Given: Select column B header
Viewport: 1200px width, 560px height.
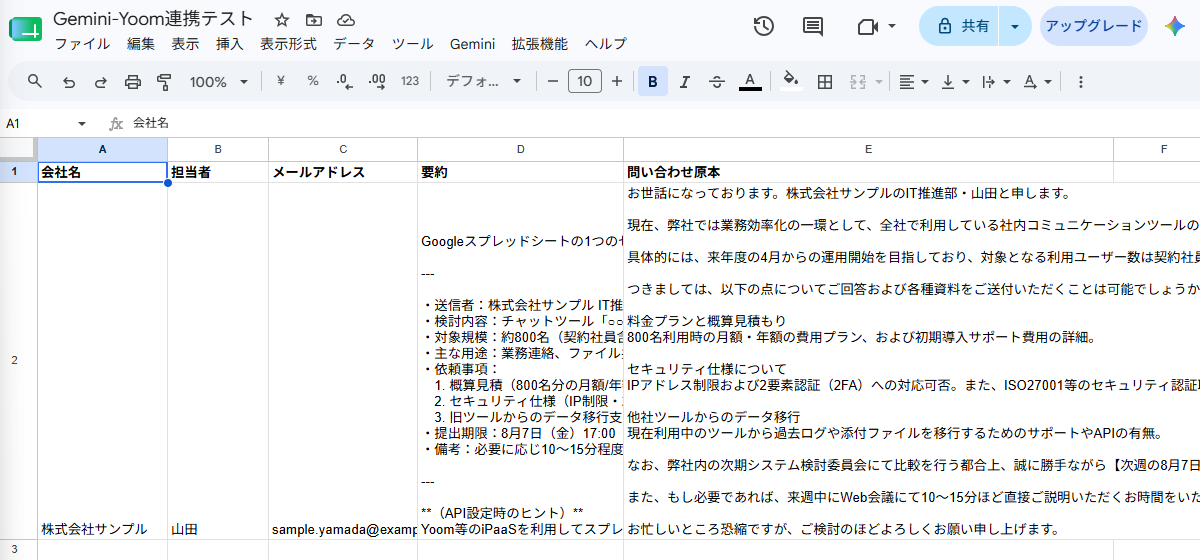Looking at the screenshot, I should click(x=218, y=149).
